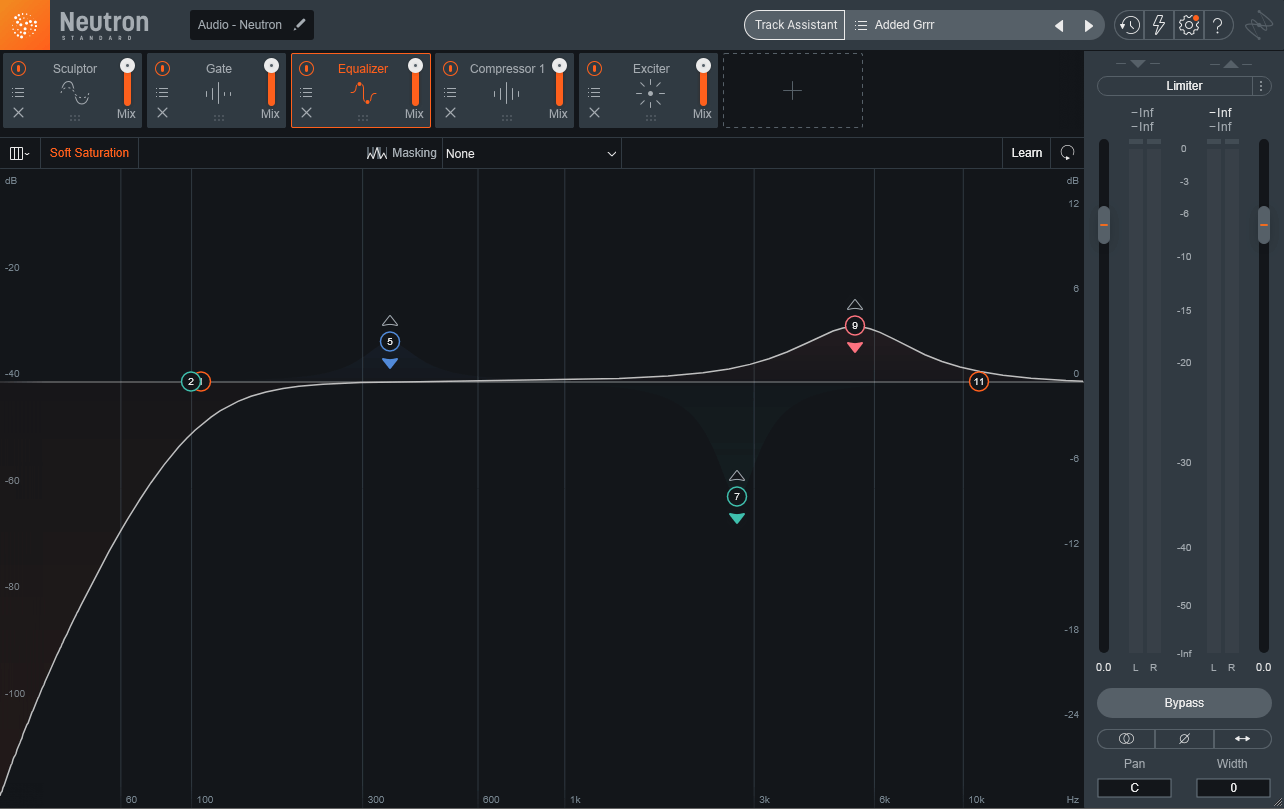Remove the Equalizer module with X
1284x809 pixels.
pyautogui.click(x=306, y=113)
